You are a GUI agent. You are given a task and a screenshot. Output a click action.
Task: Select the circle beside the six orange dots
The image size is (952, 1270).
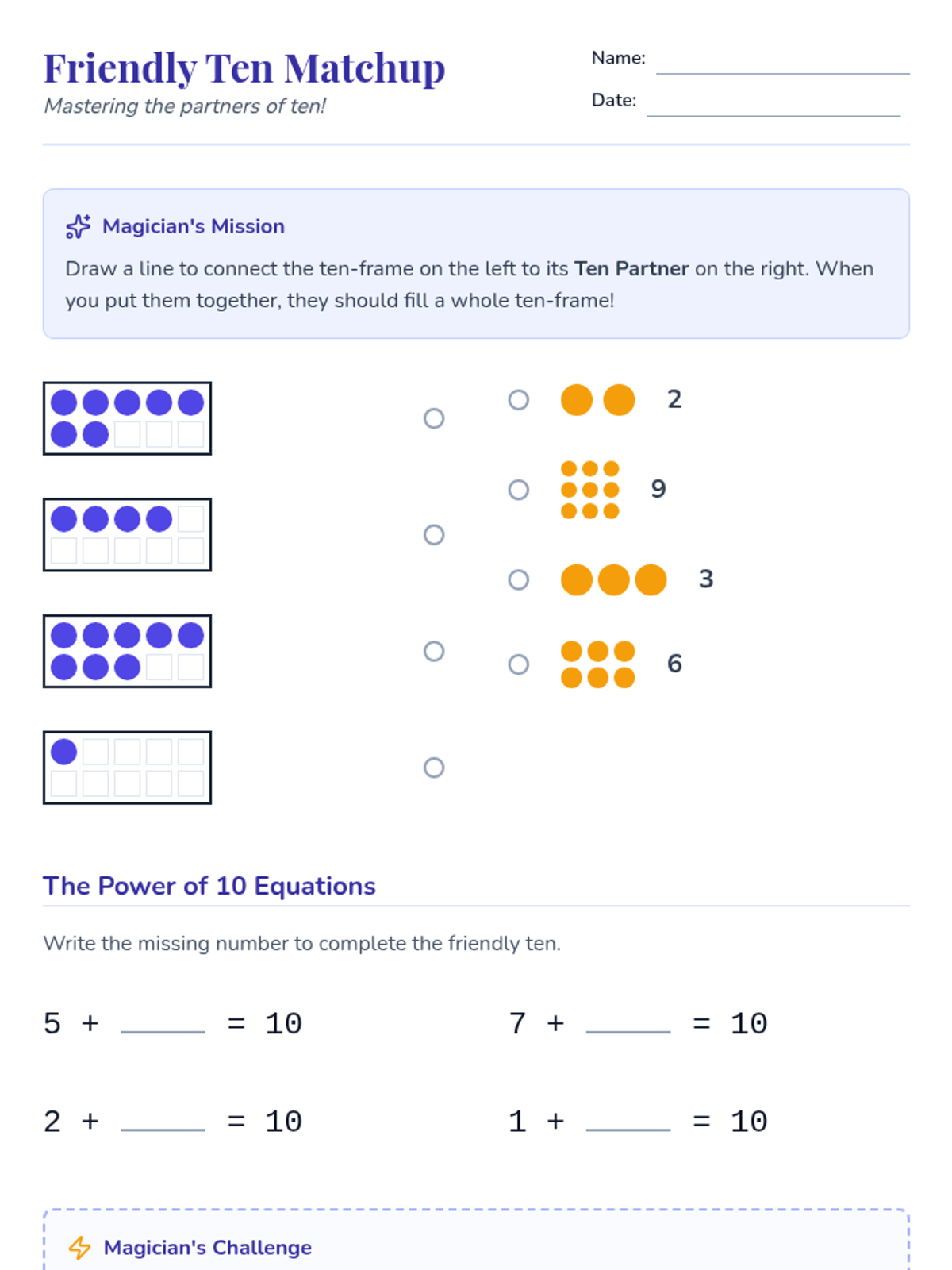tap(519, 664)
